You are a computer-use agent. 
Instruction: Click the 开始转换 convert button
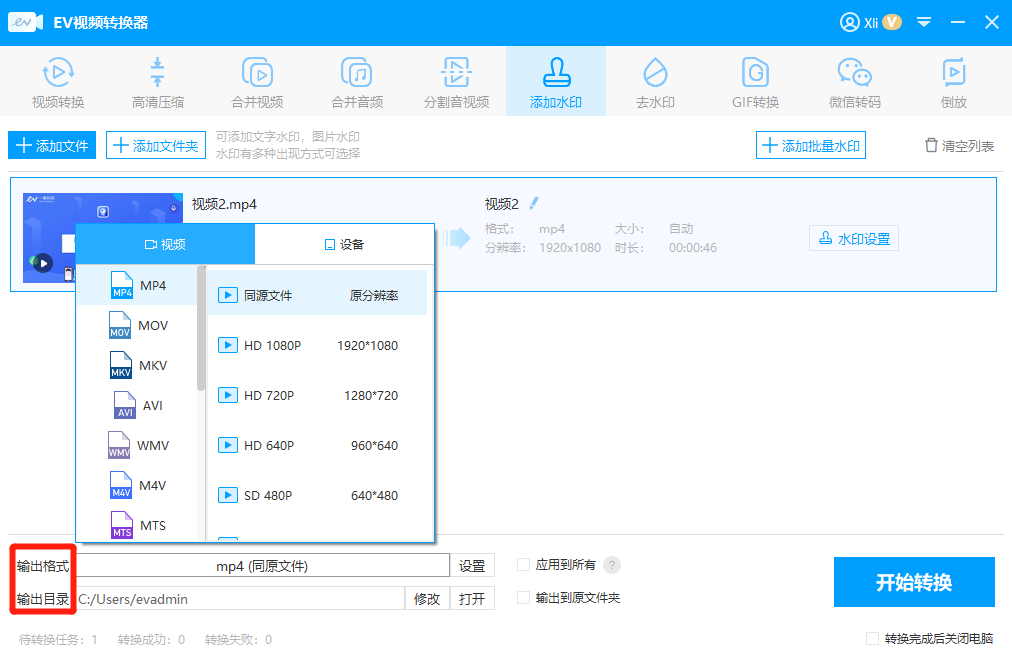[x=913, y=582]
